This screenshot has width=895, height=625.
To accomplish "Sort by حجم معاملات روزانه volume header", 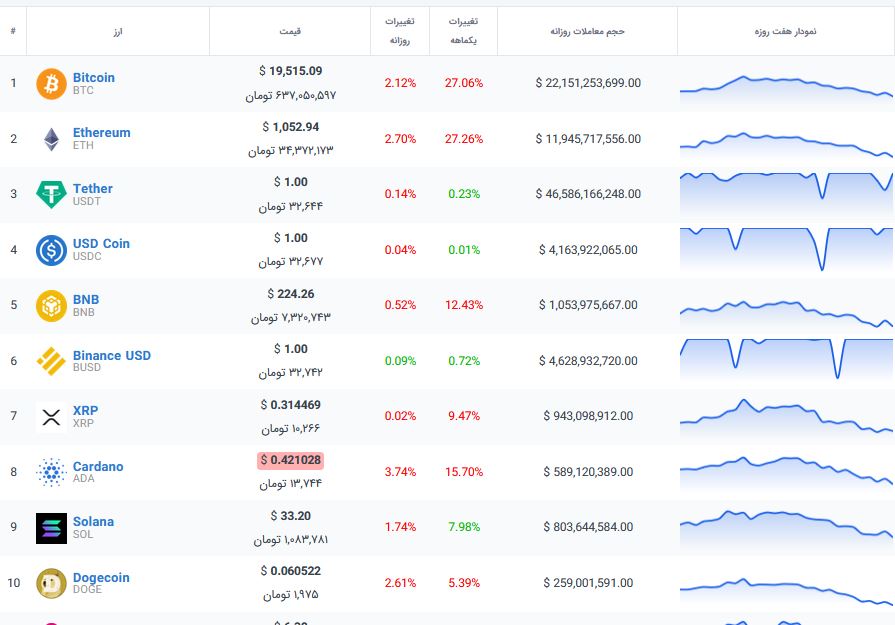I will click(x=587, y=31).
